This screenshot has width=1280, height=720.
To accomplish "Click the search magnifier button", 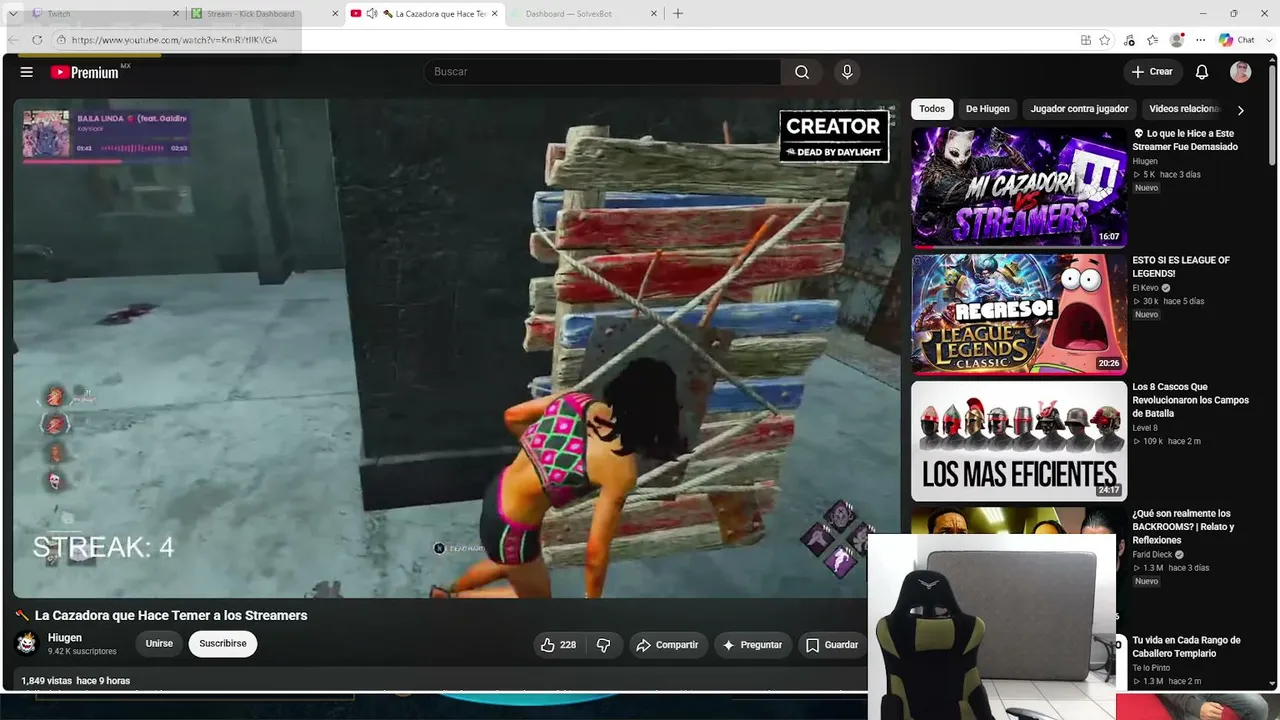I will point(802,72).
